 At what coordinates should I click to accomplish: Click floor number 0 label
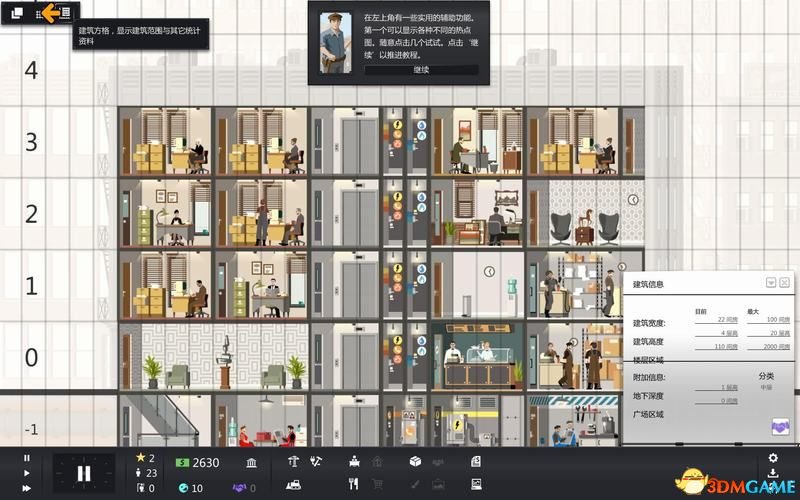coord(31,358)
